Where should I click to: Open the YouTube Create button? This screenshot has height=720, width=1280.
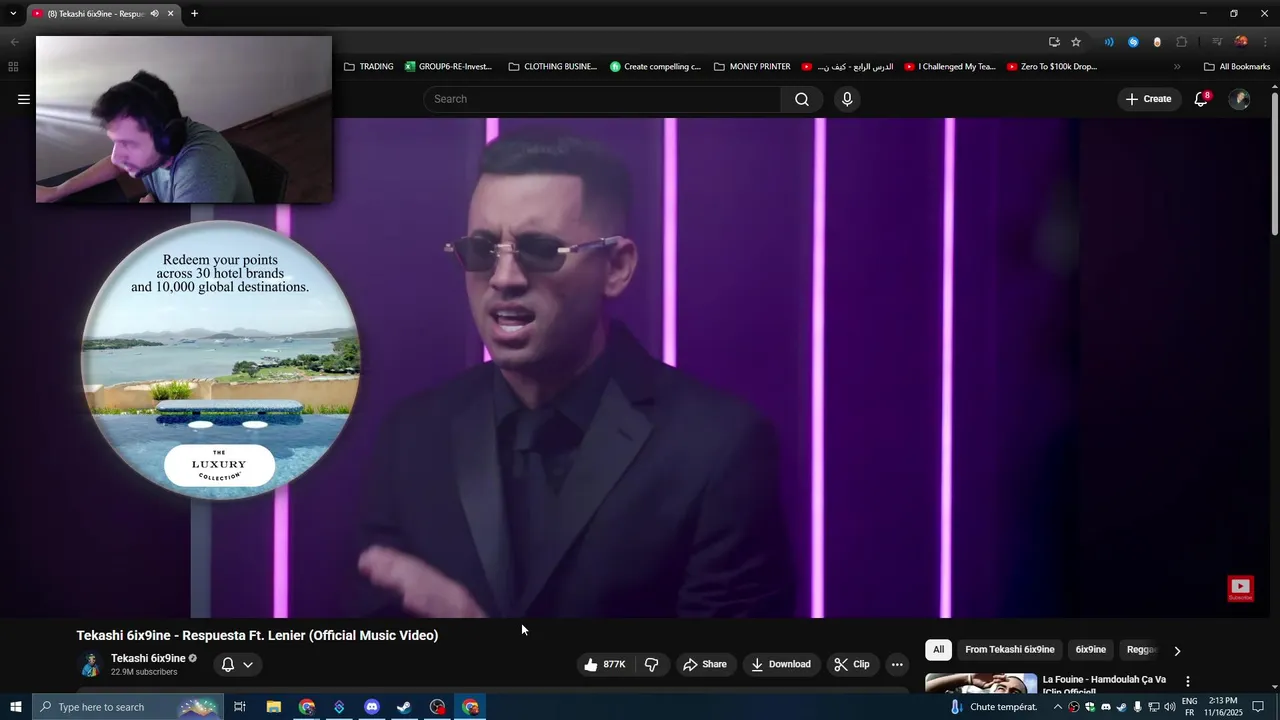point(1148,99)
